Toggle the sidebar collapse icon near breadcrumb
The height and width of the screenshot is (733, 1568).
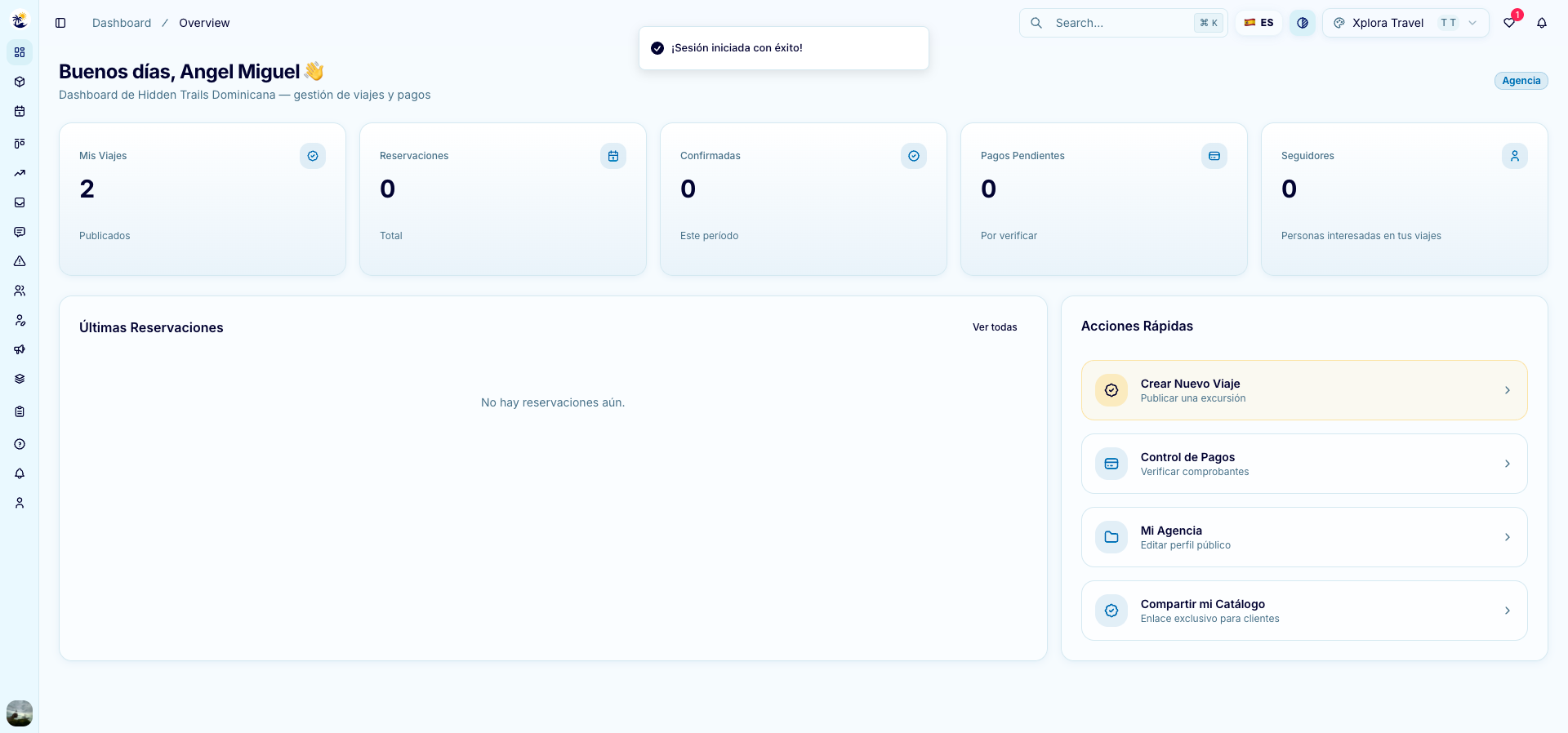(x=60, y=23)
